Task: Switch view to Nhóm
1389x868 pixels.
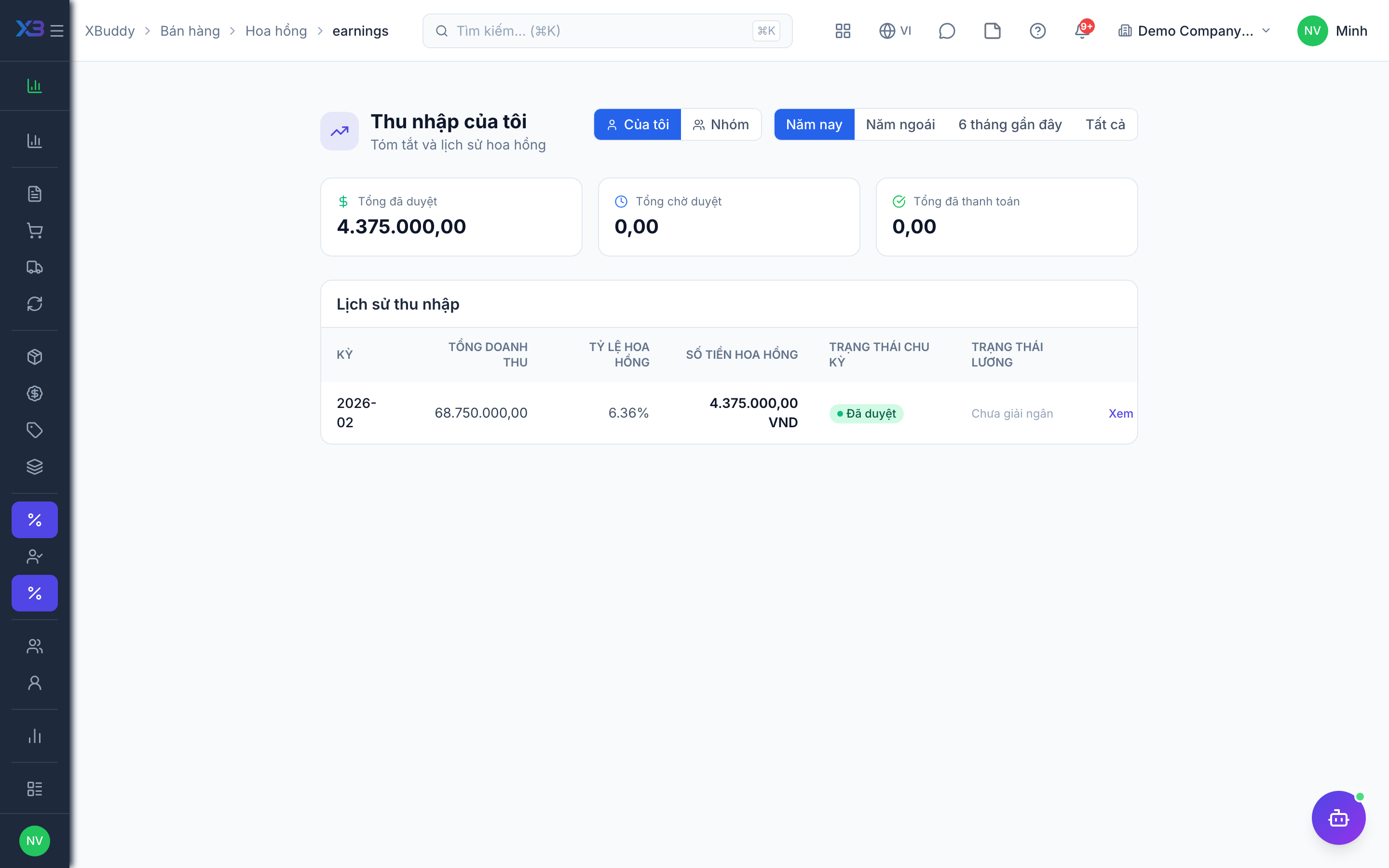Action: point(721,124)
